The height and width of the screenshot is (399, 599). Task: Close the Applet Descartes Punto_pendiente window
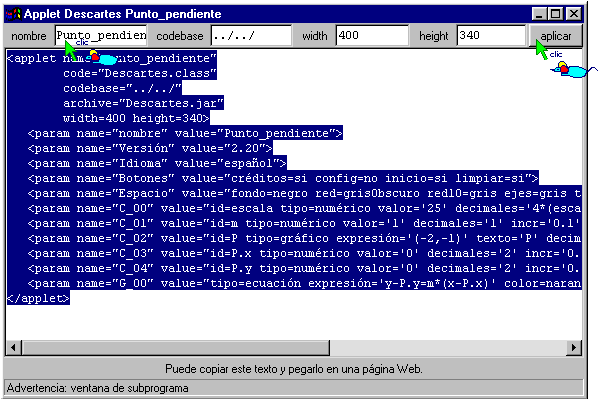(x=573, y=14)
